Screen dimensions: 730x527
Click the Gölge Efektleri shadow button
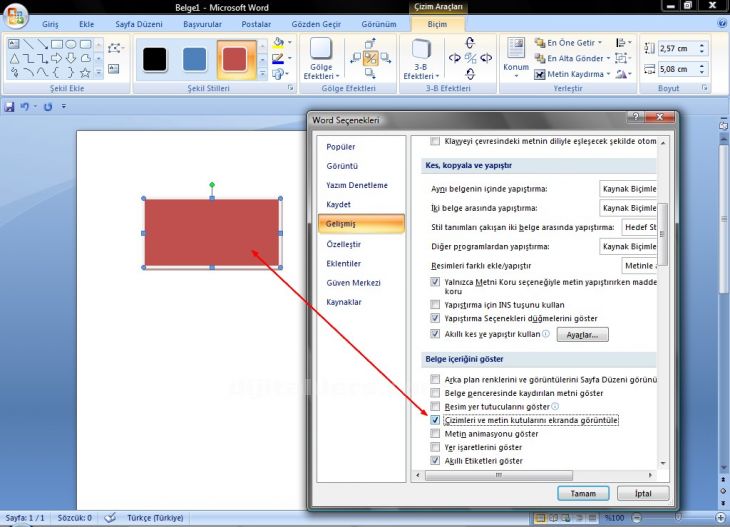click(321, 59)
